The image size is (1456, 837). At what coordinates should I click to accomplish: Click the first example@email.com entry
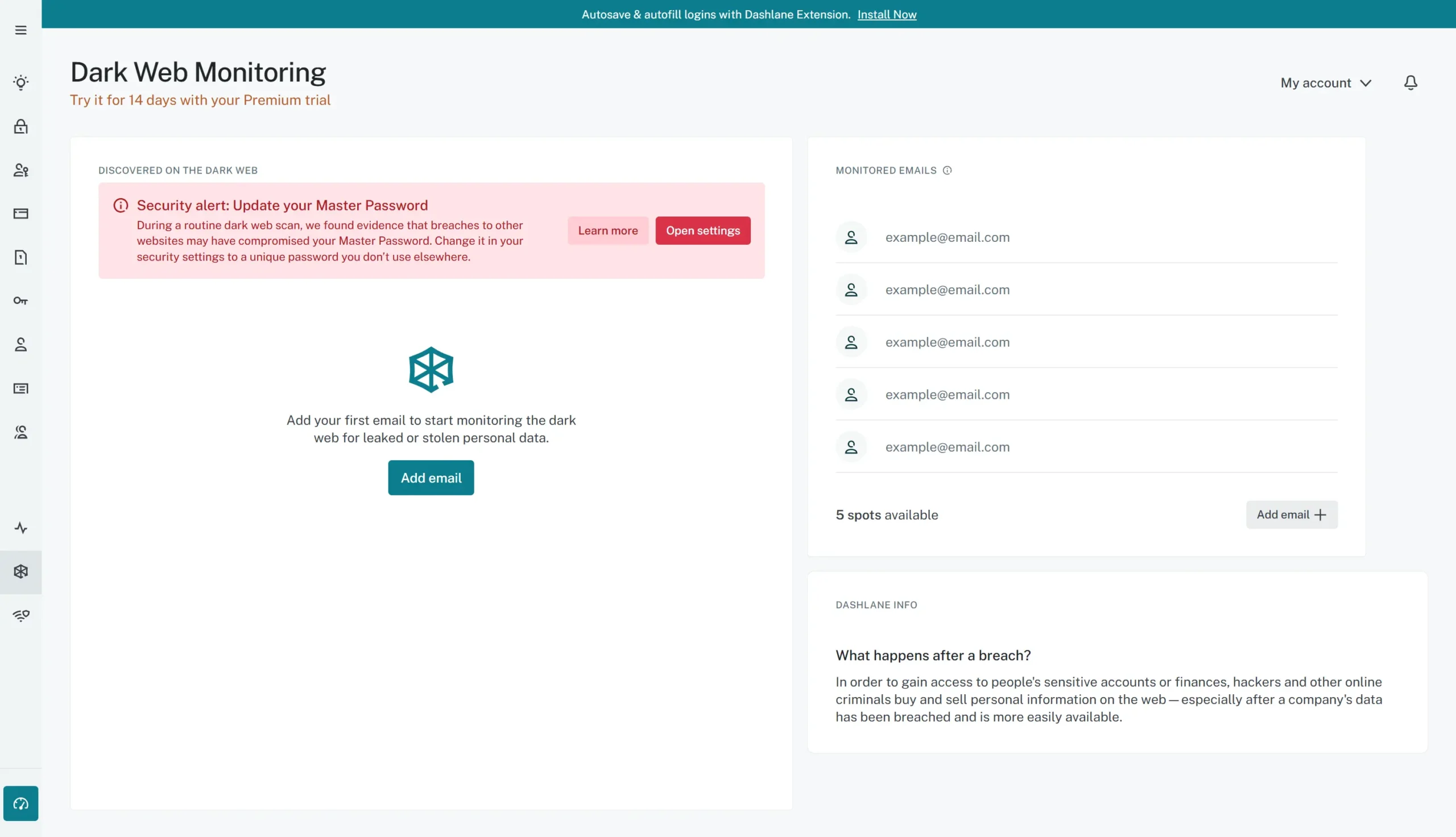pos(947,237)
